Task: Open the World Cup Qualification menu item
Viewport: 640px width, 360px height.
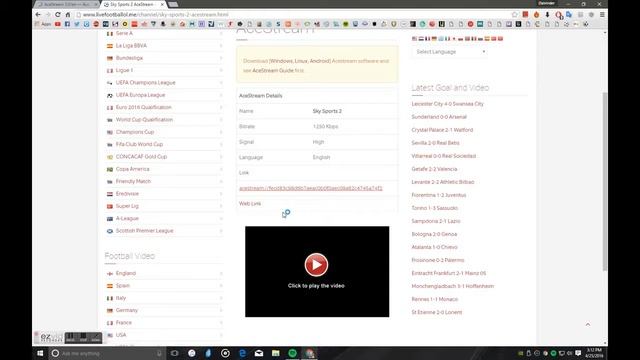Action: pos(144,120)
